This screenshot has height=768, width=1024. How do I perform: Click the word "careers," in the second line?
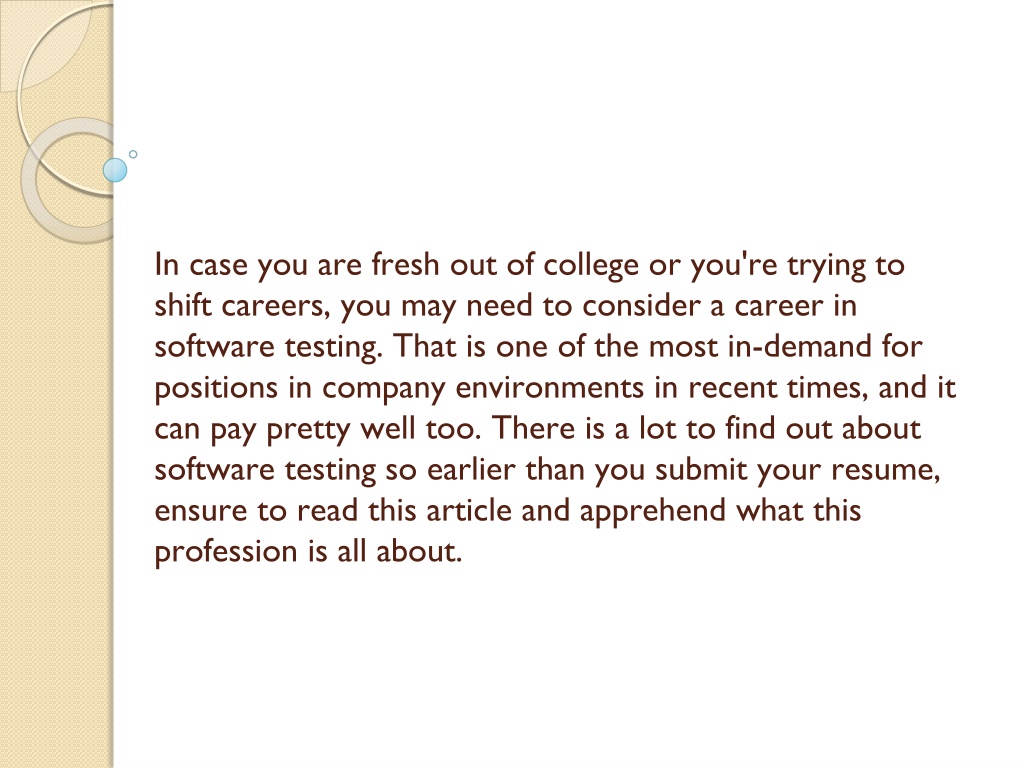pyautogui.click(x=276, y=306)
